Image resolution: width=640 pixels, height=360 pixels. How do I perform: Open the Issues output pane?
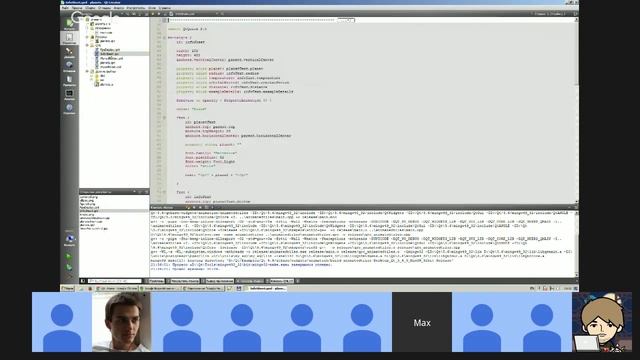155,281
